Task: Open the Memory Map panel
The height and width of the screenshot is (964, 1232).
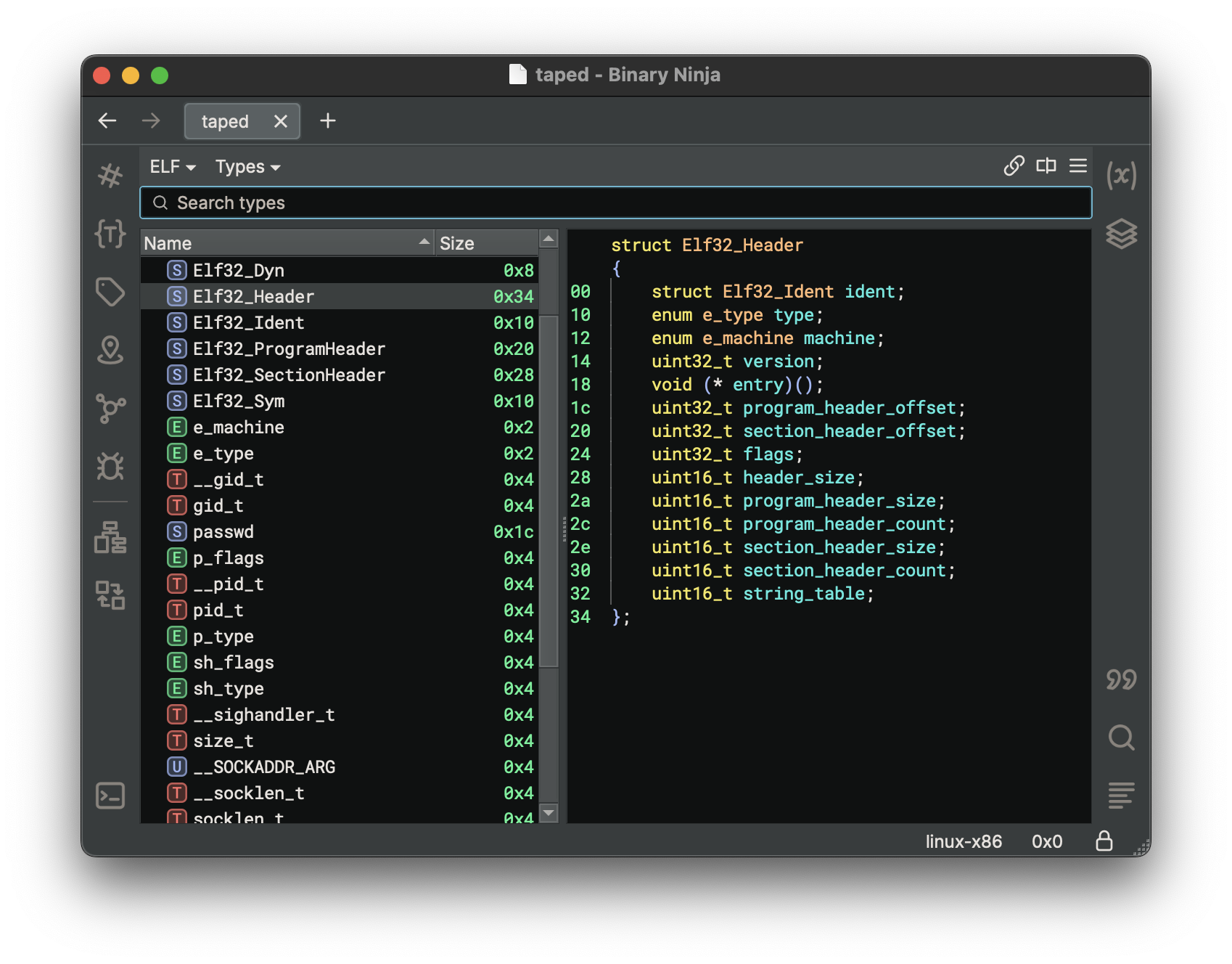Action: [x=110, y=351]
